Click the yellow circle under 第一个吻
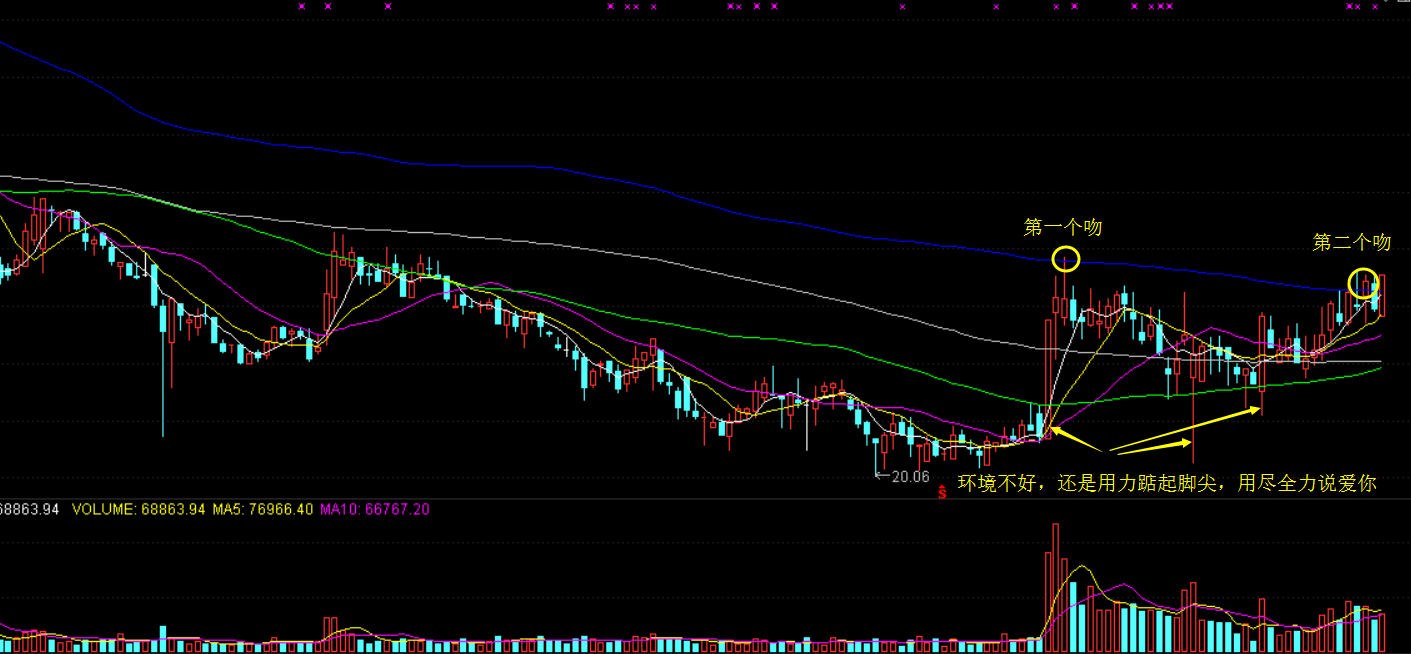The width and height of the screenshot is (1411, 654). coord(1066,260)
